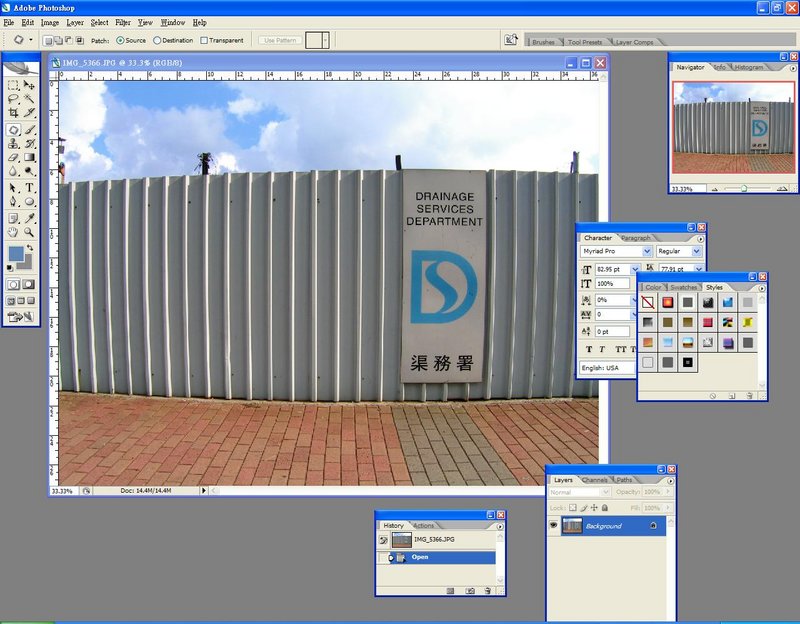Select the History Brush tool
800x624 pixels.
point(29,143)
